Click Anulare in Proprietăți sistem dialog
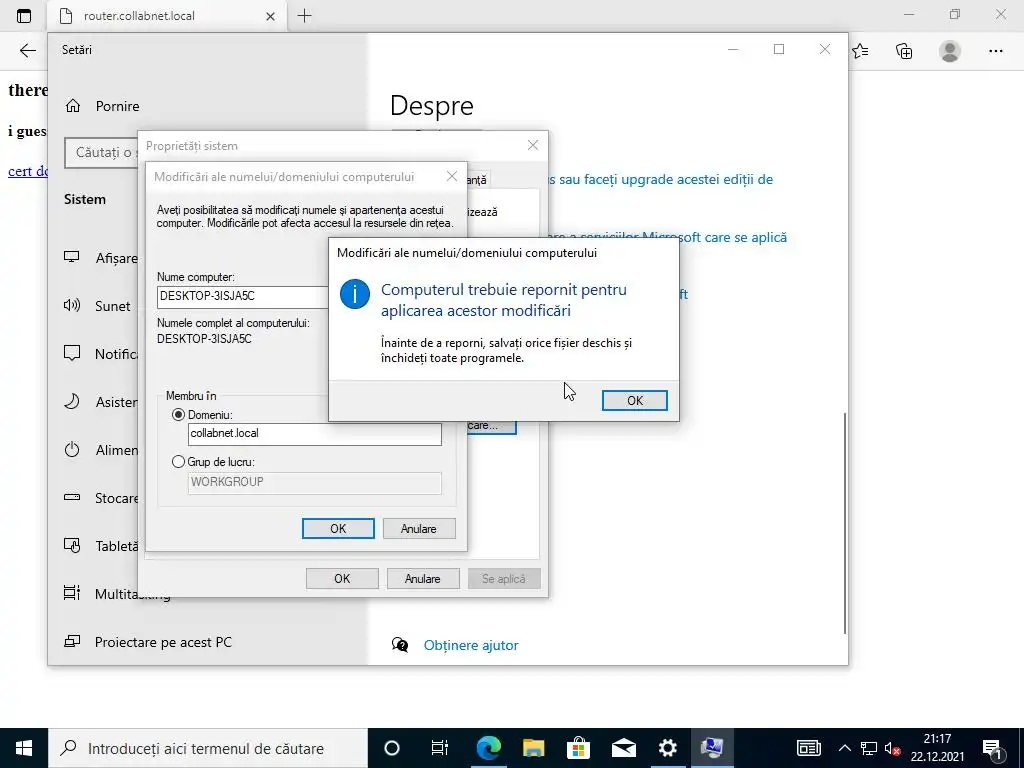Screen dimensions: 1024x768 pos(423,579)
